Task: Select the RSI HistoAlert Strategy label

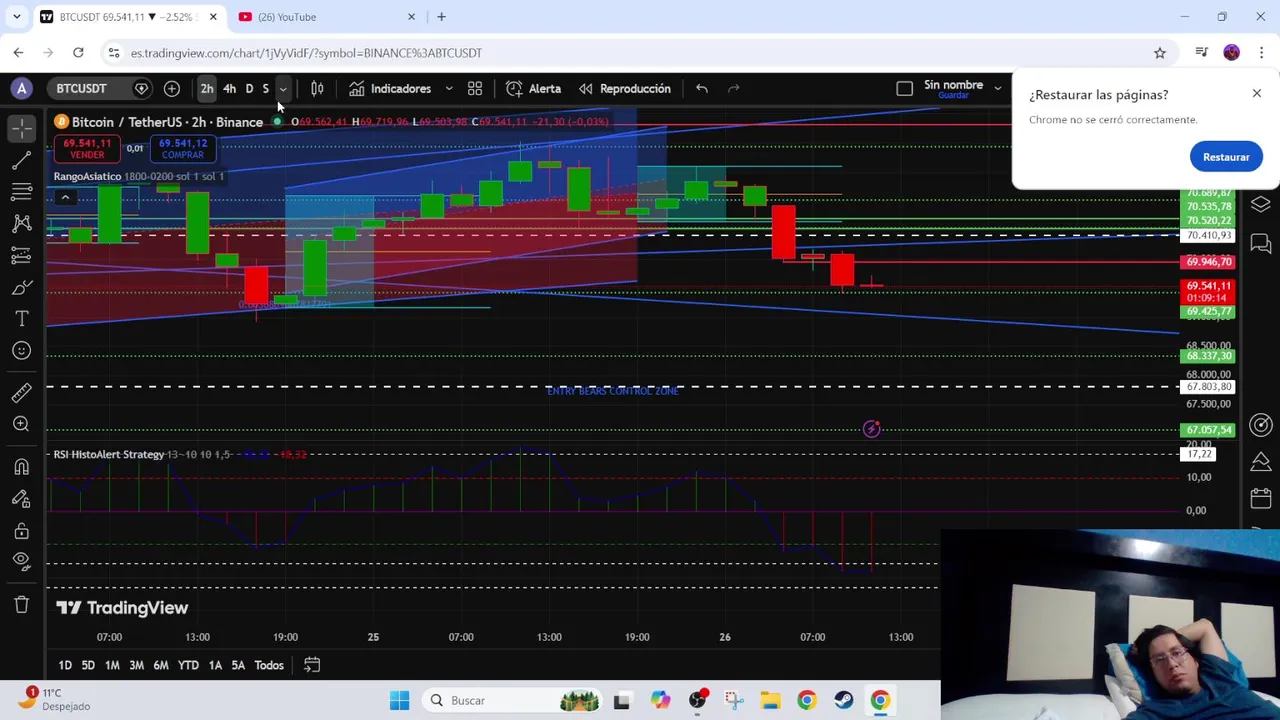Action: point(109,454)
